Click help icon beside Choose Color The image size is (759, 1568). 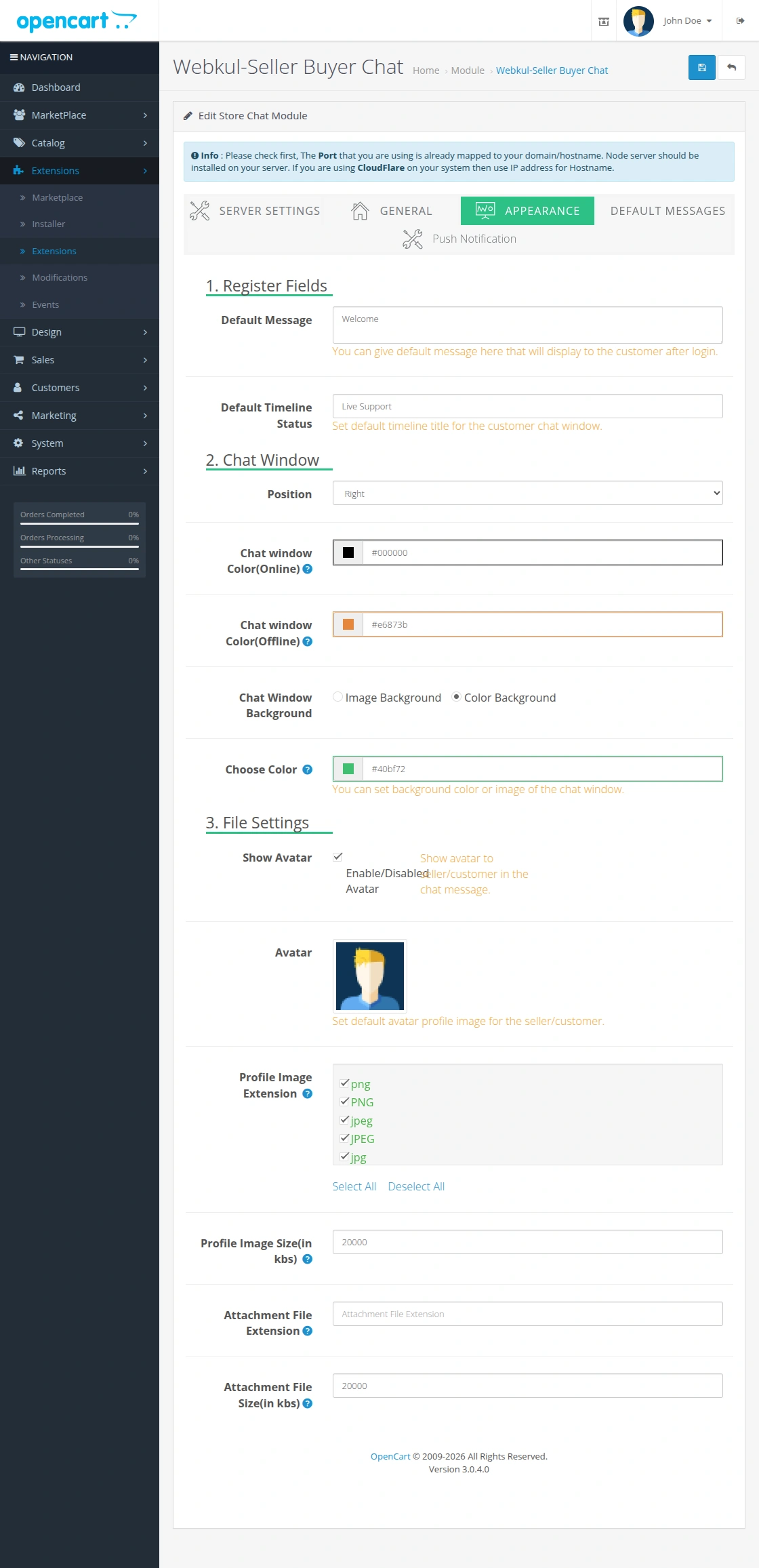click(308, 769)
